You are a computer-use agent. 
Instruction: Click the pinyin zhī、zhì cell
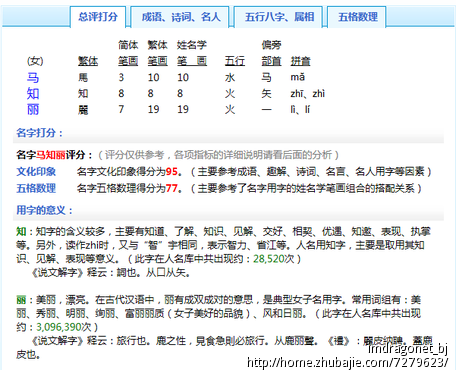coord(307,94)
